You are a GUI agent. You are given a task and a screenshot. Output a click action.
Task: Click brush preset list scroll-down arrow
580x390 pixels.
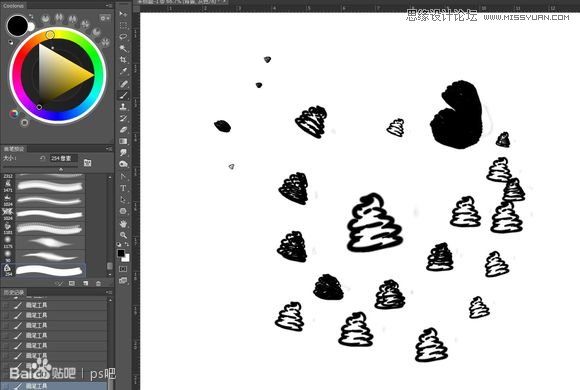[109, 274]
